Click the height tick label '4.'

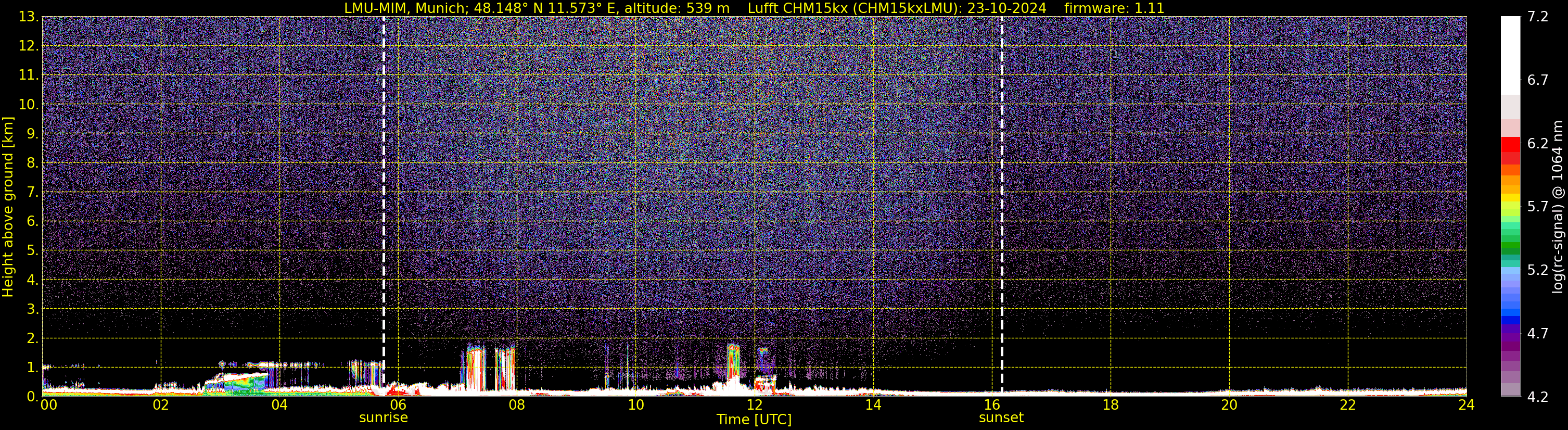pyautogui.click(x=32, y=280)
